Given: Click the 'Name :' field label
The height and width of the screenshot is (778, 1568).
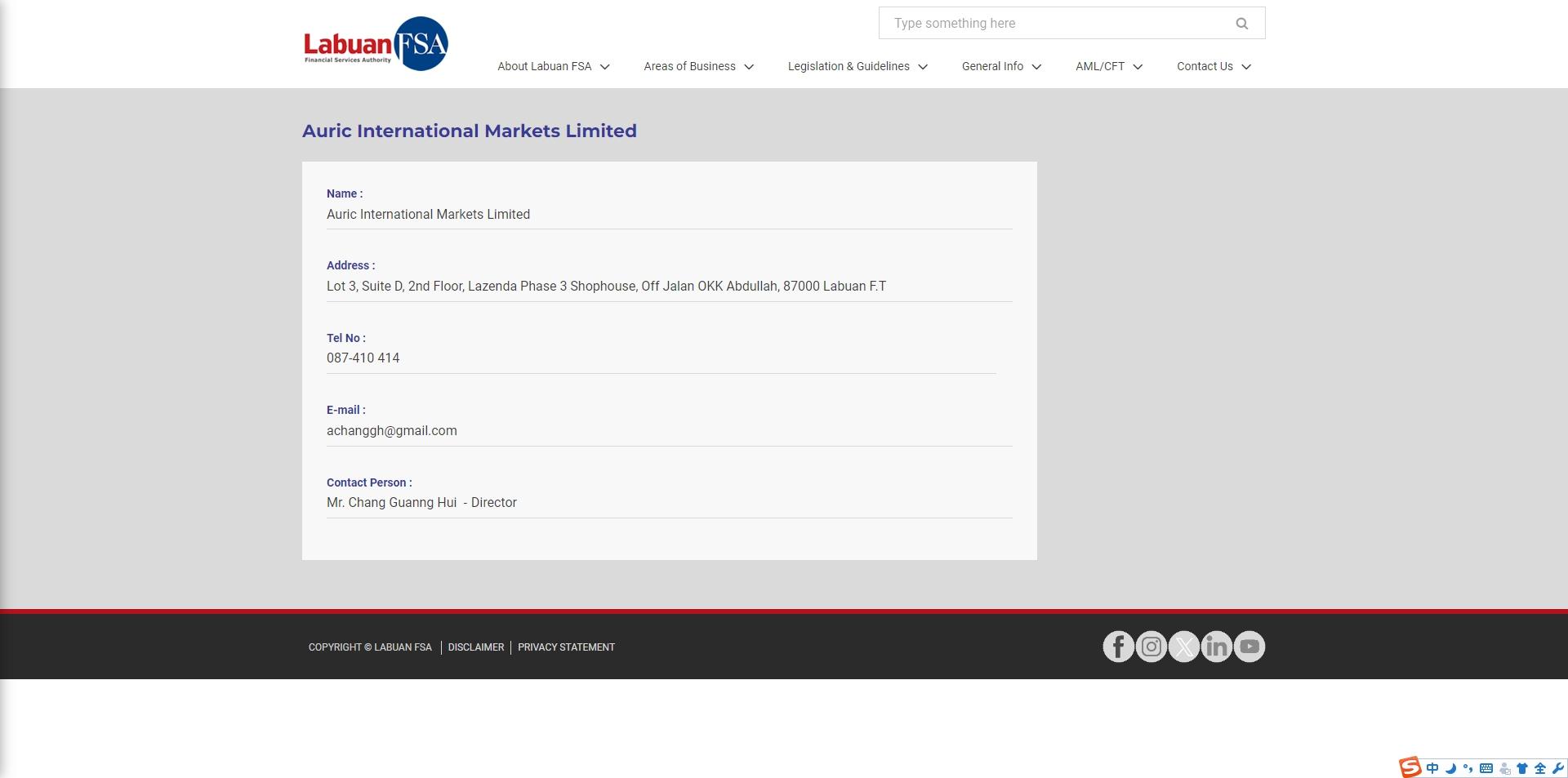Looking at the screenshot, I should tap(345, 193).
